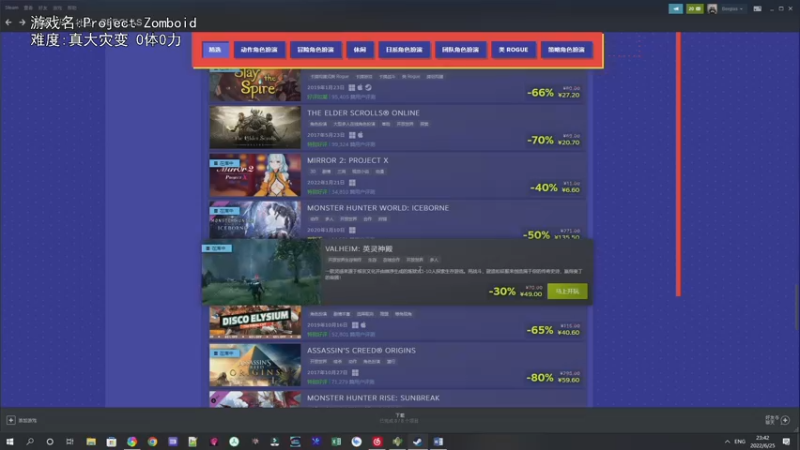Open the green notifications inbox button
This screenshot has width=800, height=450.
[x=694, y=9]
